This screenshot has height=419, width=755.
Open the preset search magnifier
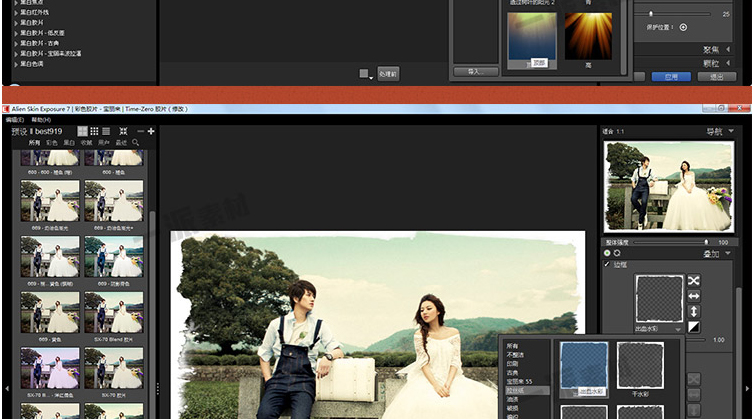click(136, 143)
